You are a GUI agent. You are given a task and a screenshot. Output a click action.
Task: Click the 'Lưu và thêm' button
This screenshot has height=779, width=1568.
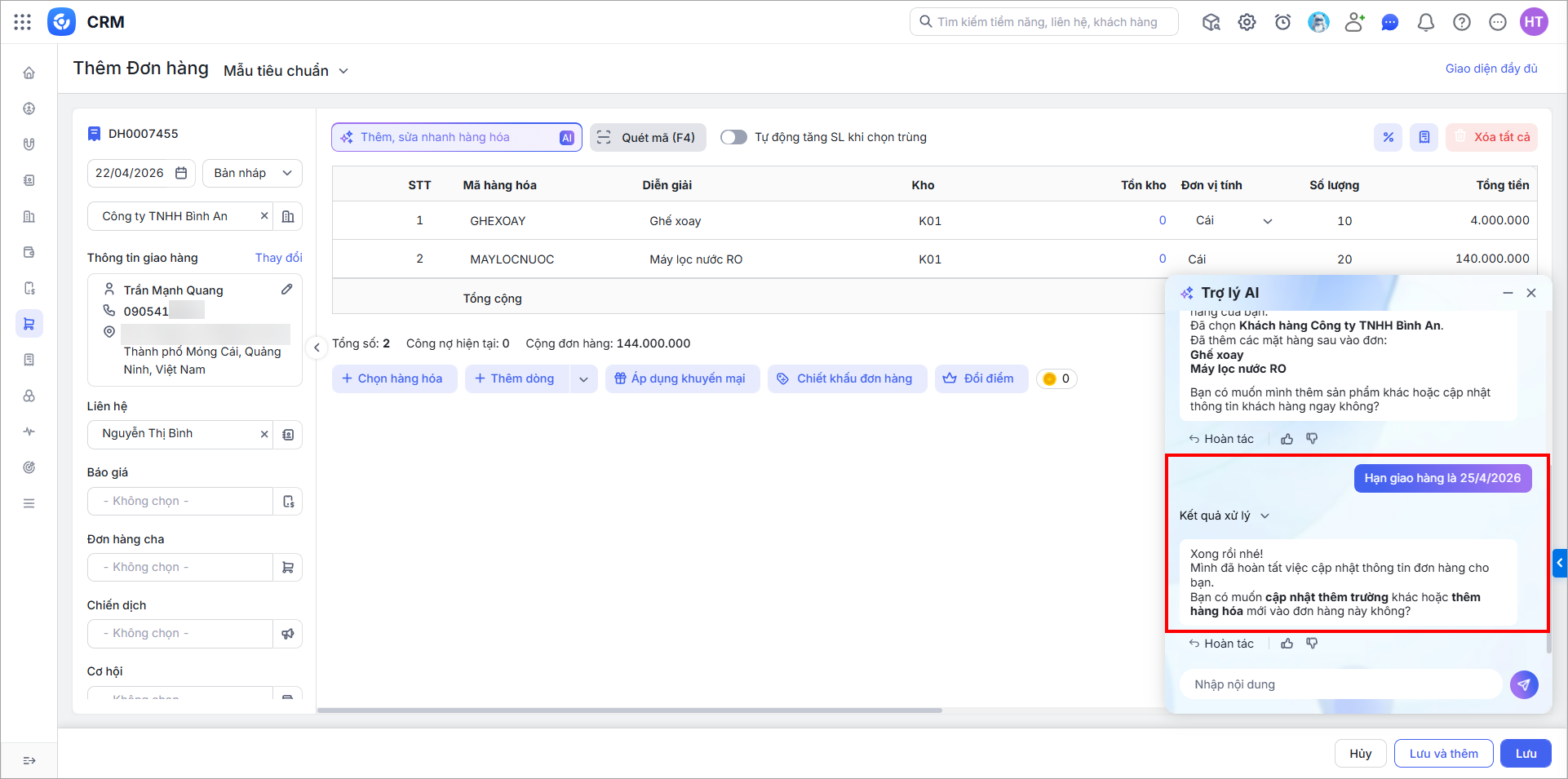point(1443,754)
